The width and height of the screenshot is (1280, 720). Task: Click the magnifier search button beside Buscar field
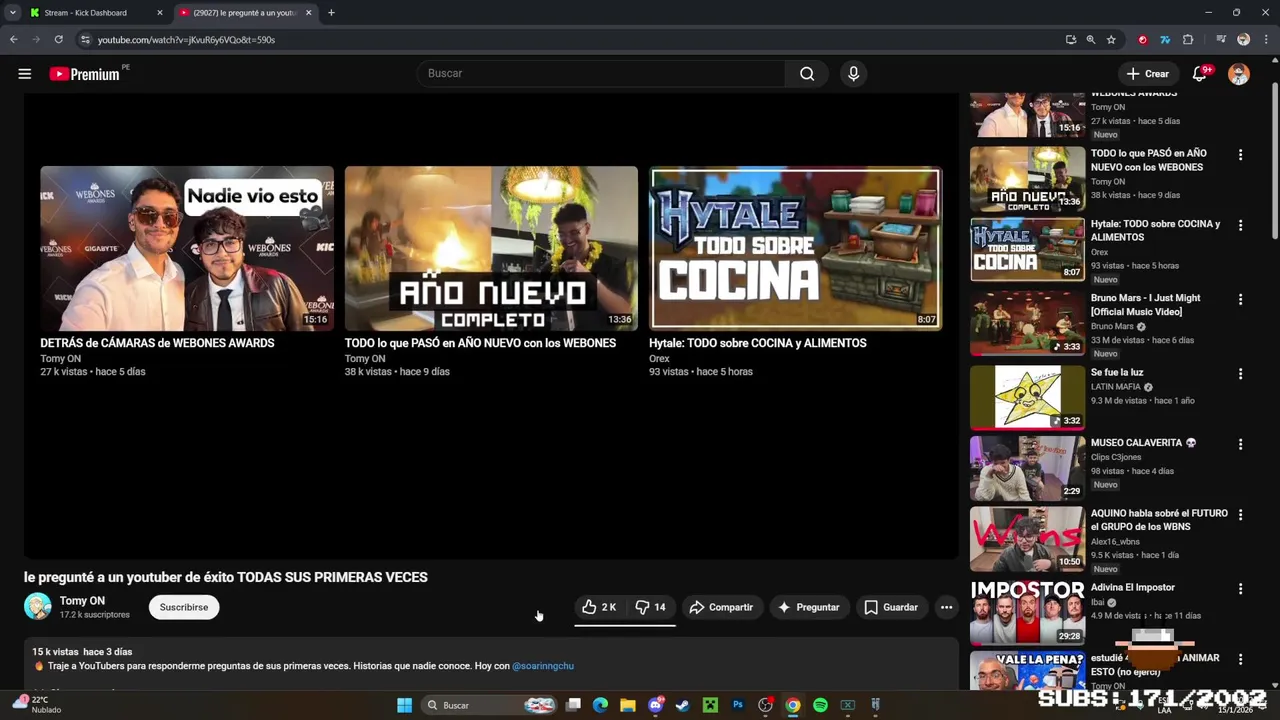click(x=807, y=73)
